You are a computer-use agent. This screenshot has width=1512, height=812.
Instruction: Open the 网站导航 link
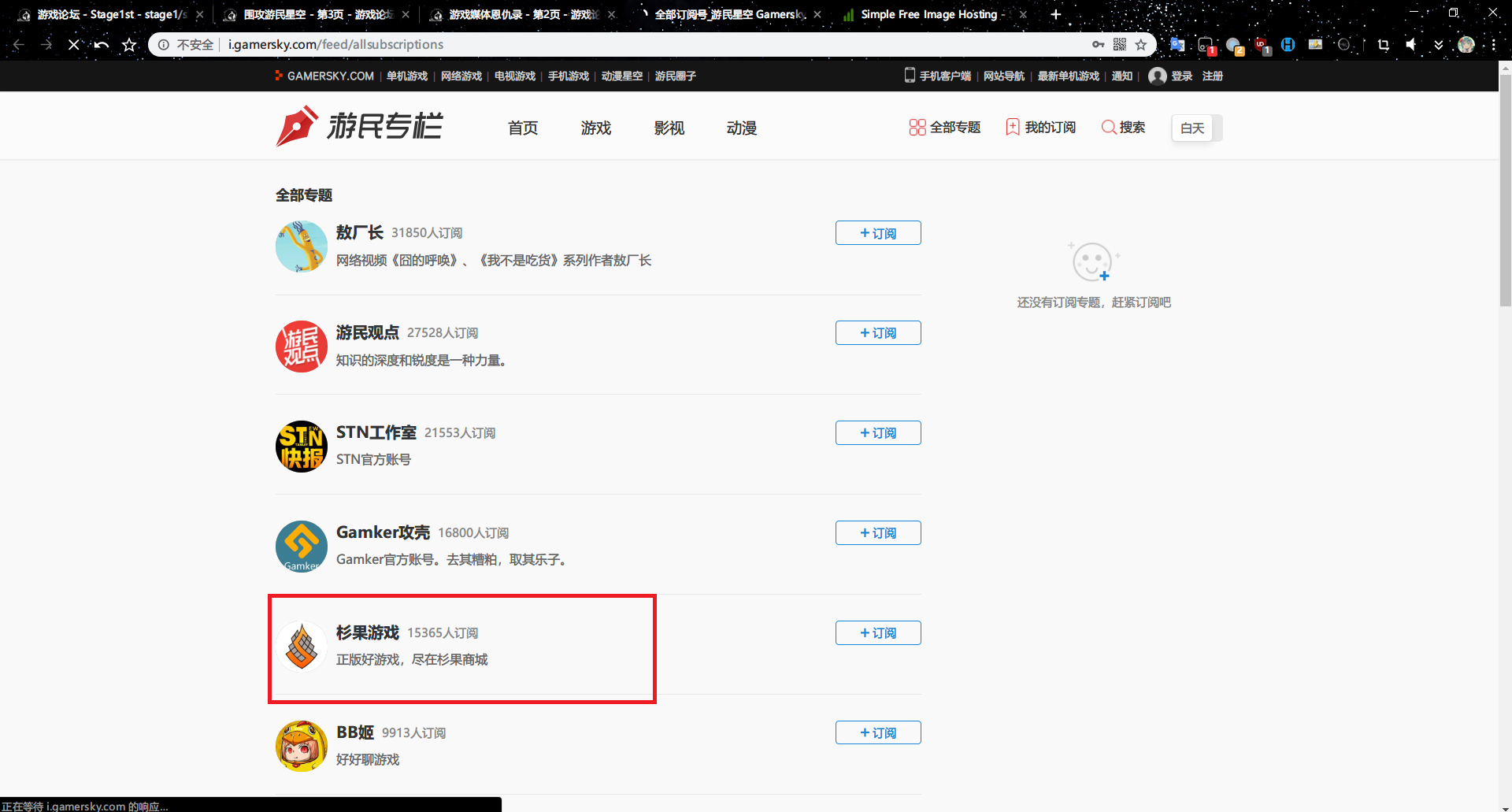click(x=1004, y=76)
